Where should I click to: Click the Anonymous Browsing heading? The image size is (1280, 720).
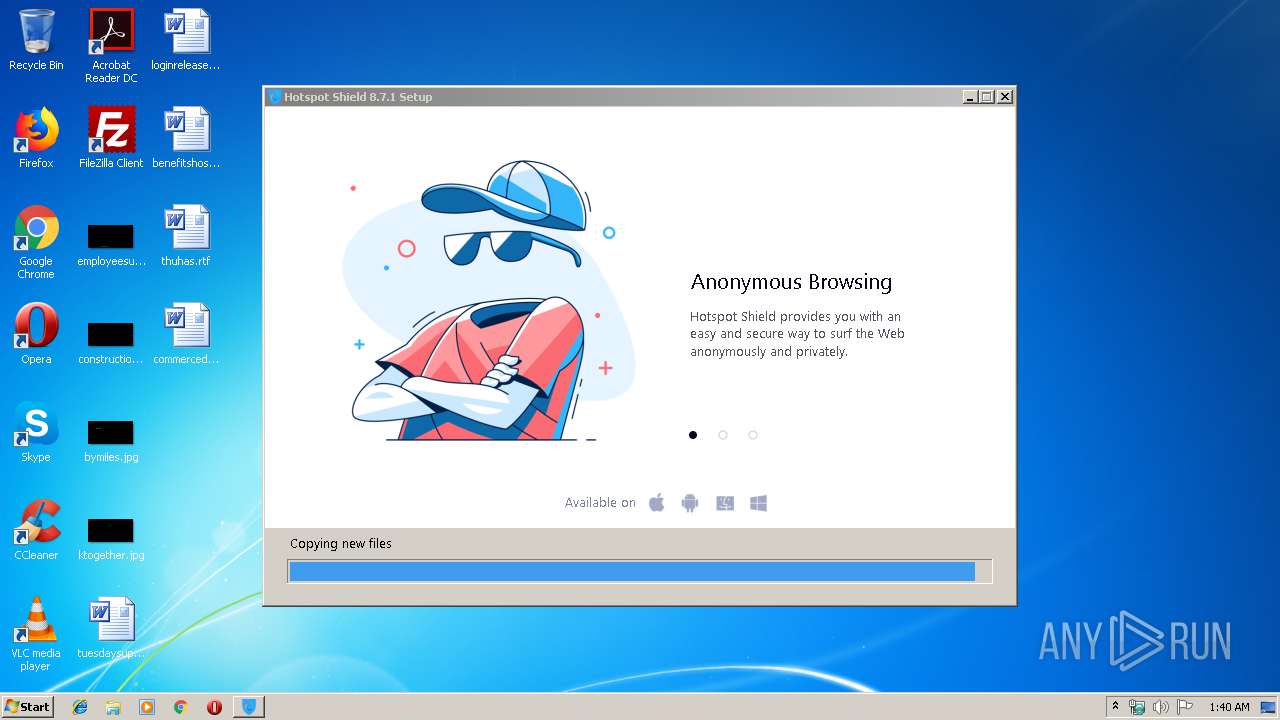[791, 282]
